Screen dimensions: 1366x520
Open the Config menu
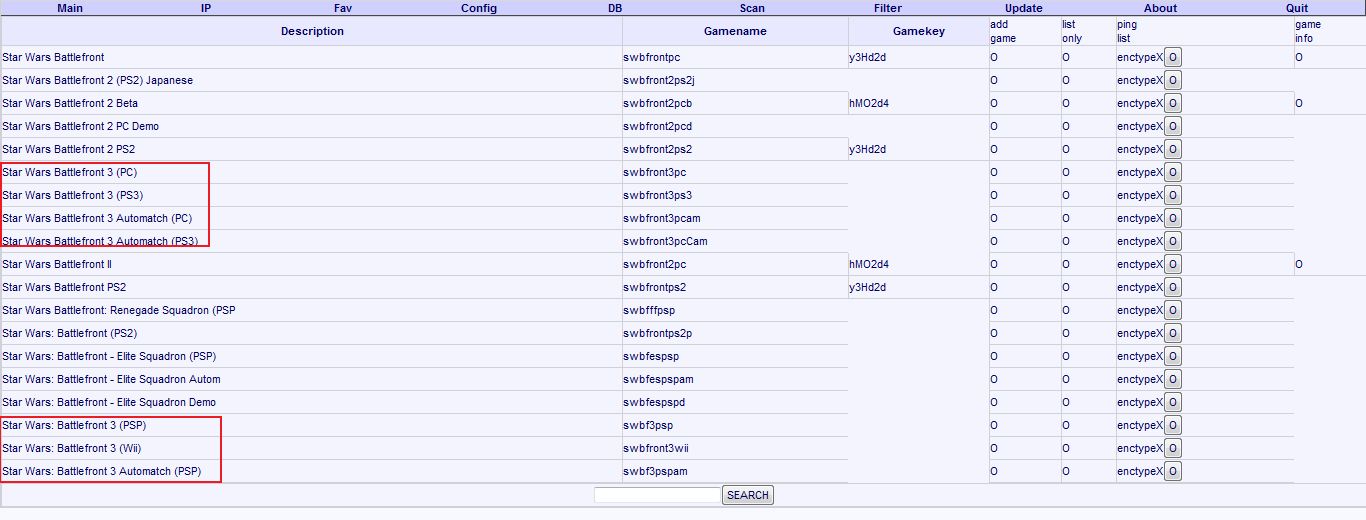pyautogui.click(x=479, y=8)
